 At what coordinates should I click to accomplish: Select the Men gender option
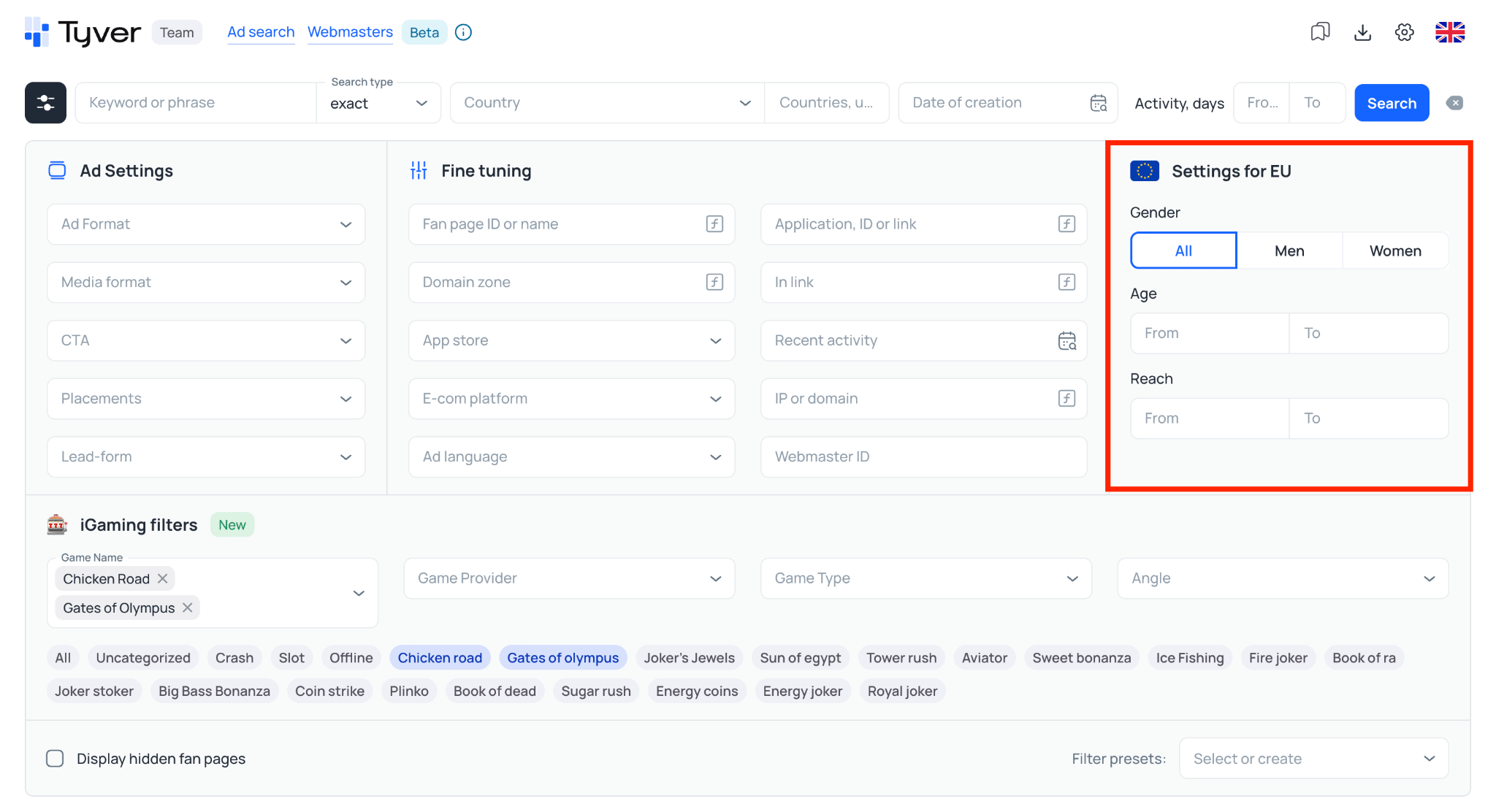click(1289, 250)
